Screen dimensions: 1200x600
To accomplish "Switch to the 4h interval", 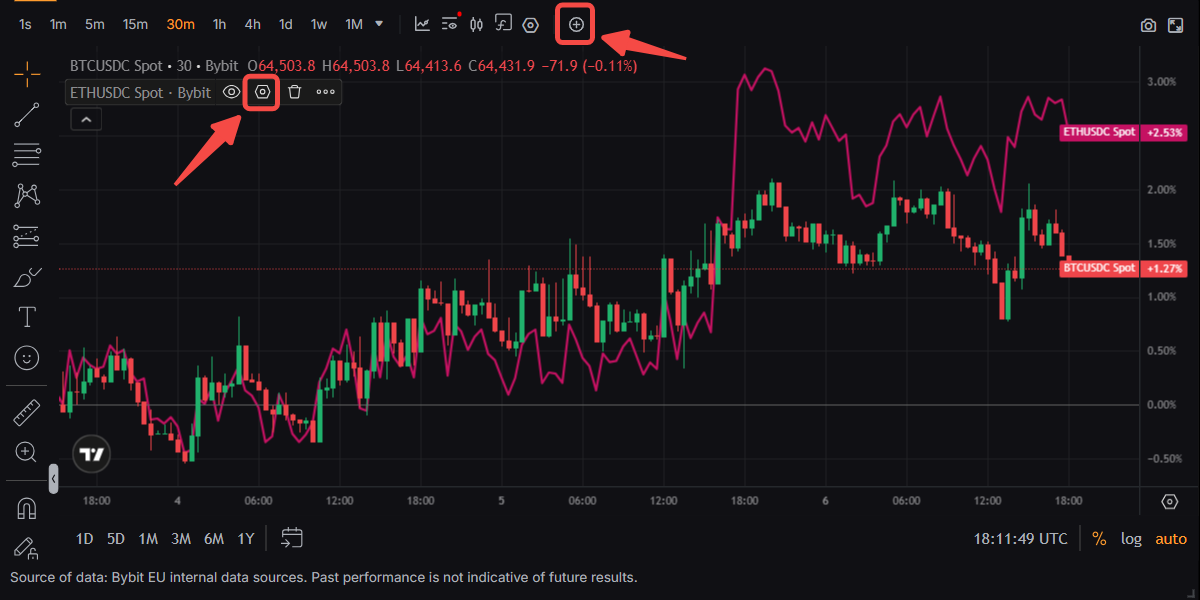I will 252,24.
